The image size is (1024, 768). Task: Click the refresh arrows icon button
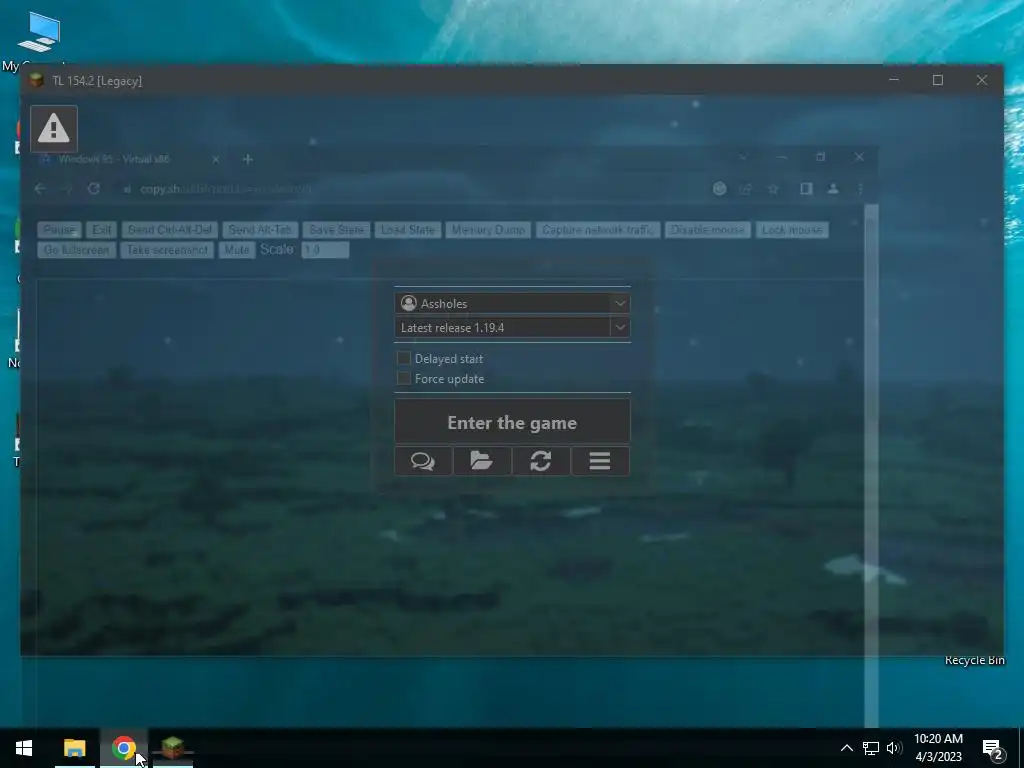541,461
